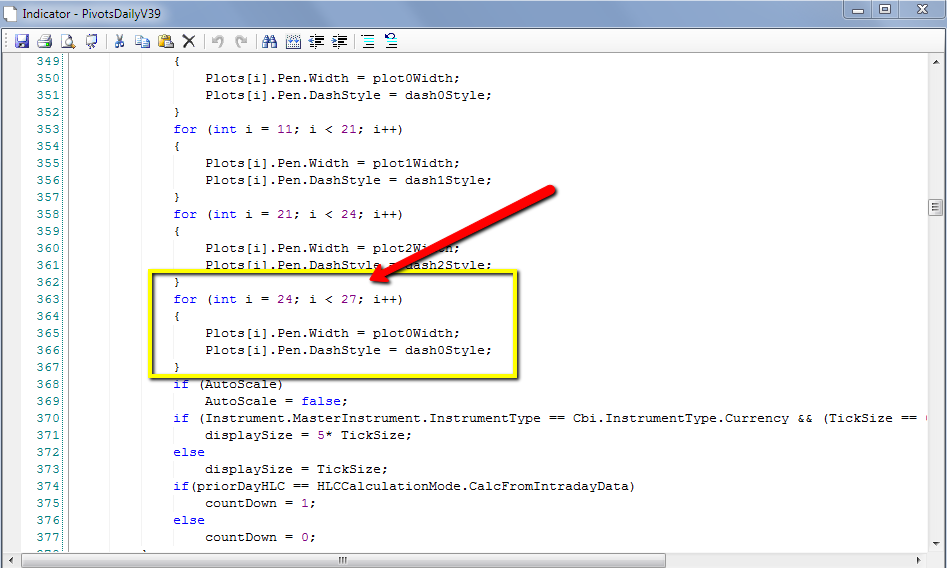This screenshot has width=947, height=568.
Task: Minimize the PivotsDailyV39 editor window
Action: point(858,9)
